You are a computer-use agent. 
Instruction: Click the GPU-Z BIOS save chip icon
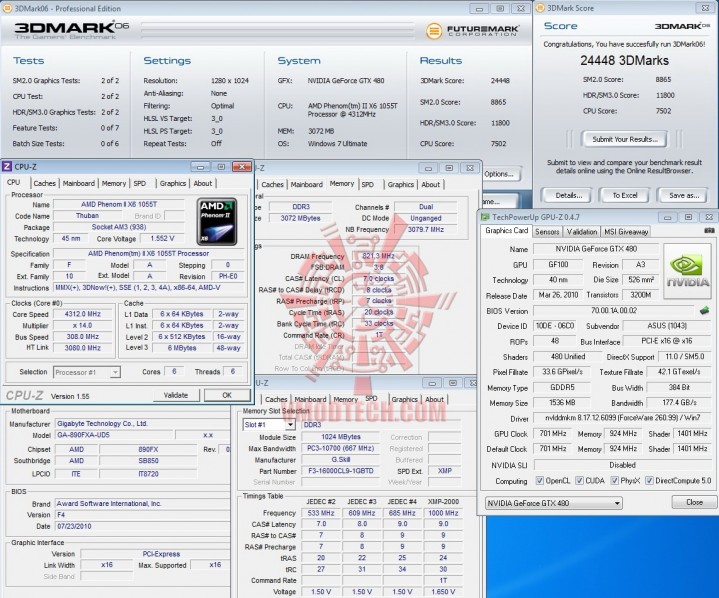[x=703, y=311]
